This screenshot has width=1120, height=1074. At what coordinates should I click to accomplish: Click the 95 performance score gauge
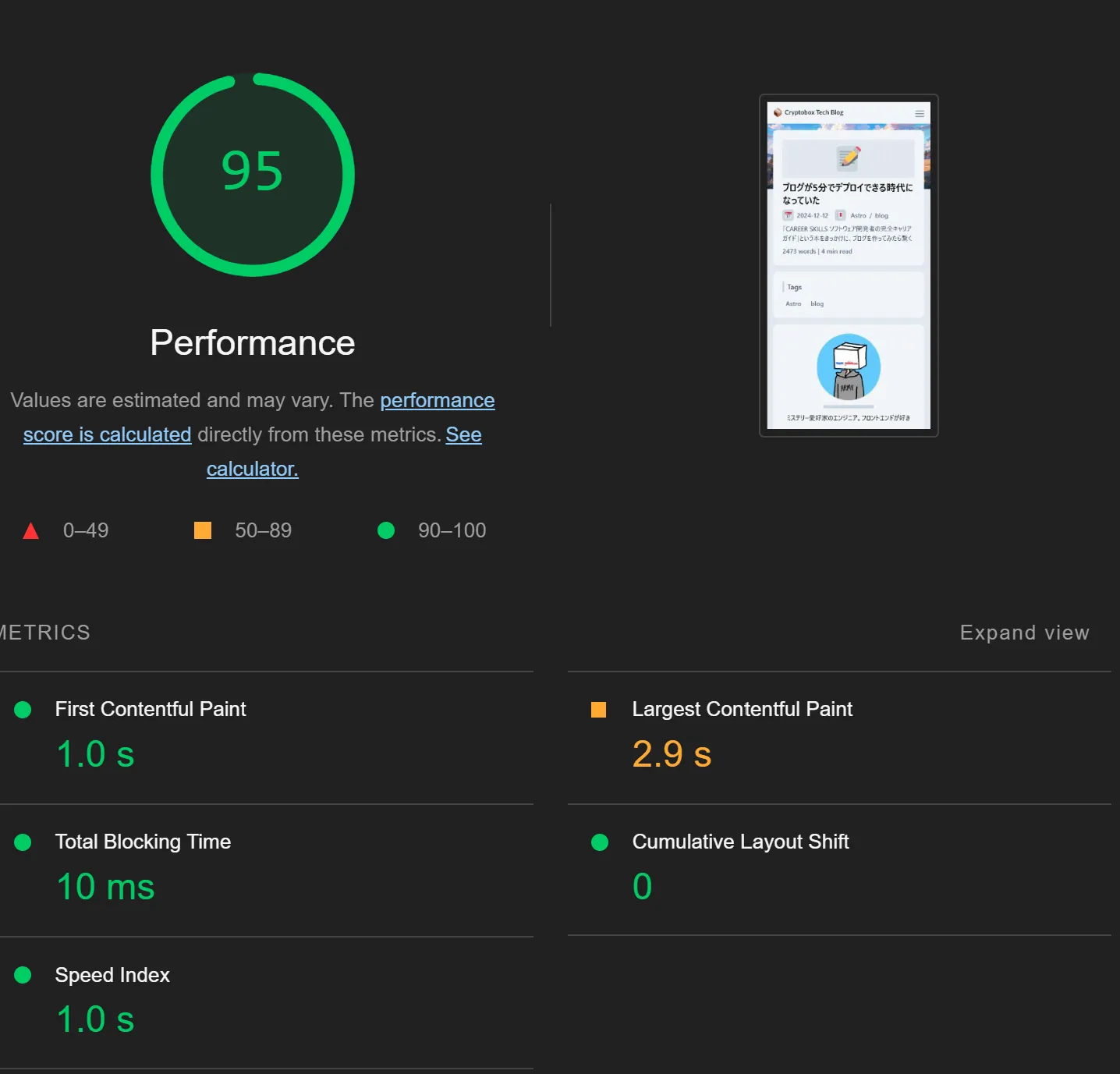(x=252, y=174)
